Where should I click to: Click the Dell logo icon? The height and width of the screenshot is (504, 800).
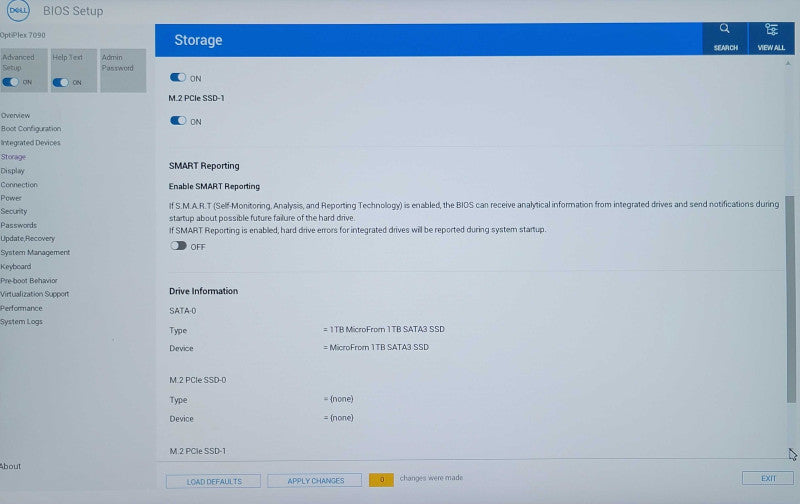coord(18,10)
